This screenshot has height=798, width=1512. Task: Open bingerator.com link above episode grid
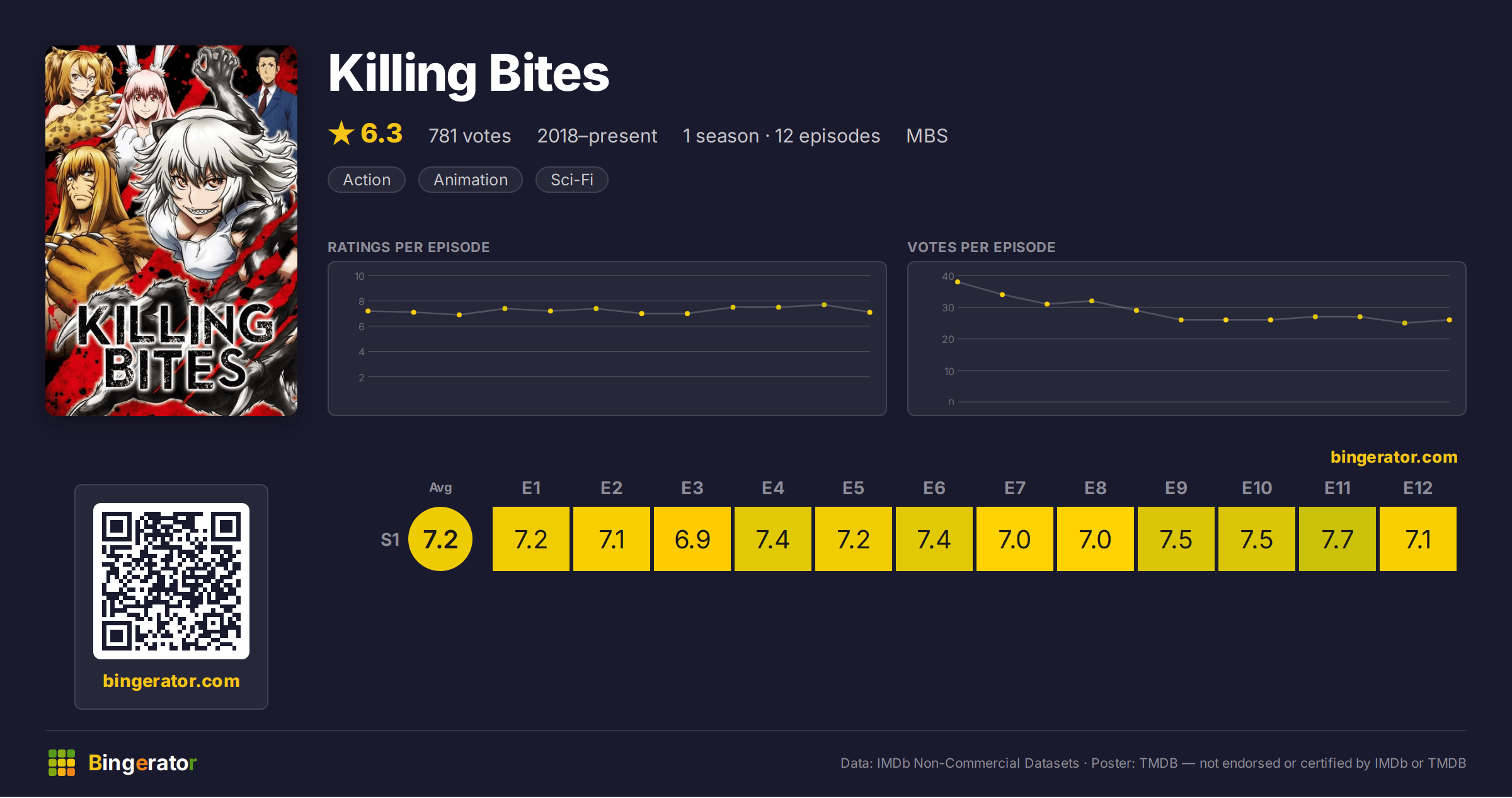(1394, 457)
